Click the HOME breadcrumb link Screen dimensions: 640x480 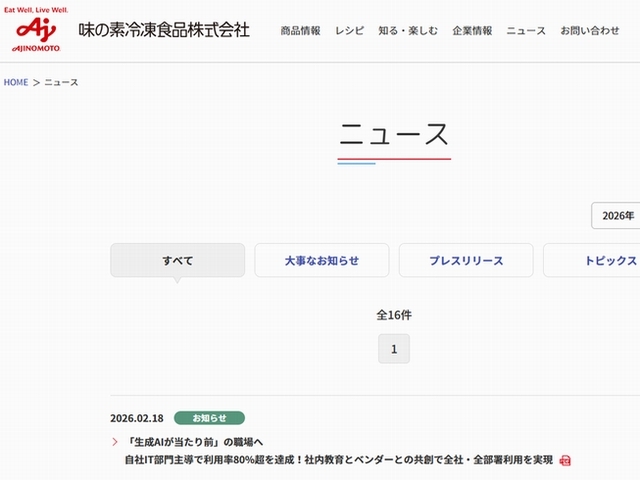[16, 82]
